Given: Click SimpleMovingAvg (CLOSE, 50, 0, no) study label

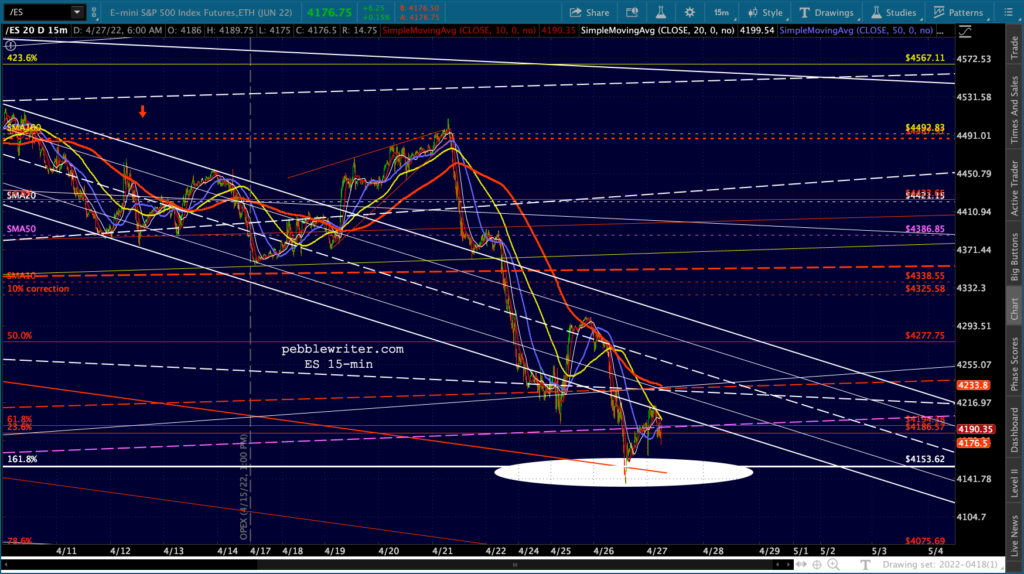Looking at the screenshot, I should [x=856, y=31].
